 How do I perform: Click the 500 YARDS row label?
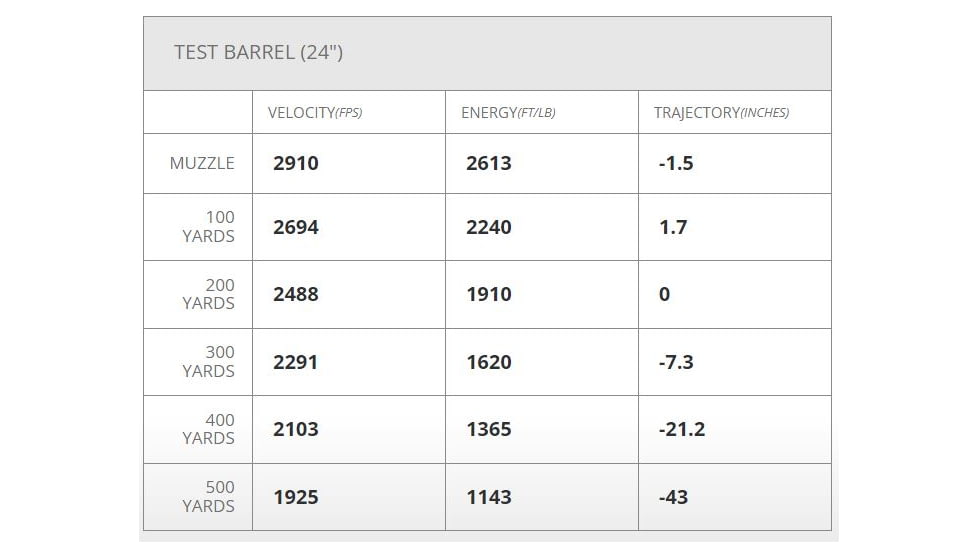coord(208,497)
